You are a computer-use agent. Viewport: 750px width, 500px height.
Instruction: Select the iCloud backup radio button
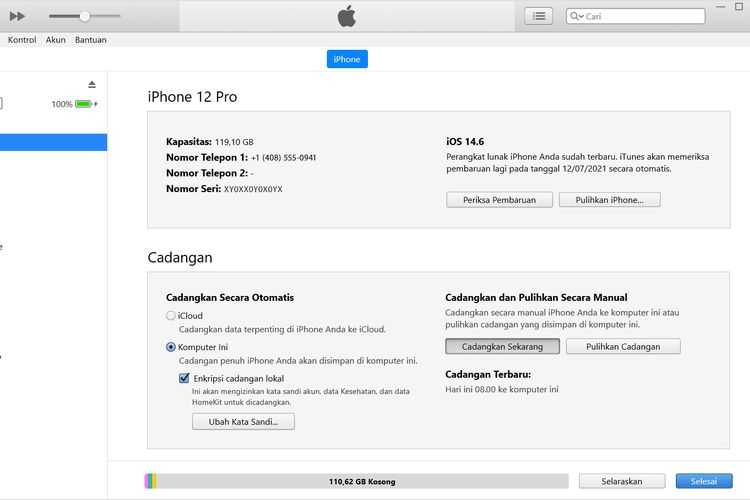pos(171,316)
